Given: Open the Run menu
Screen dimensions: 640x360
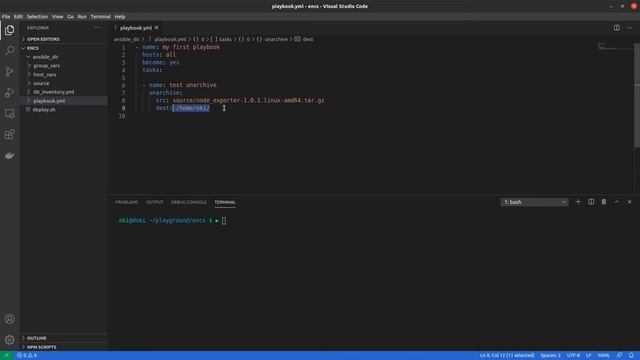Looking at the screenshot, I should tap(82, 17).
